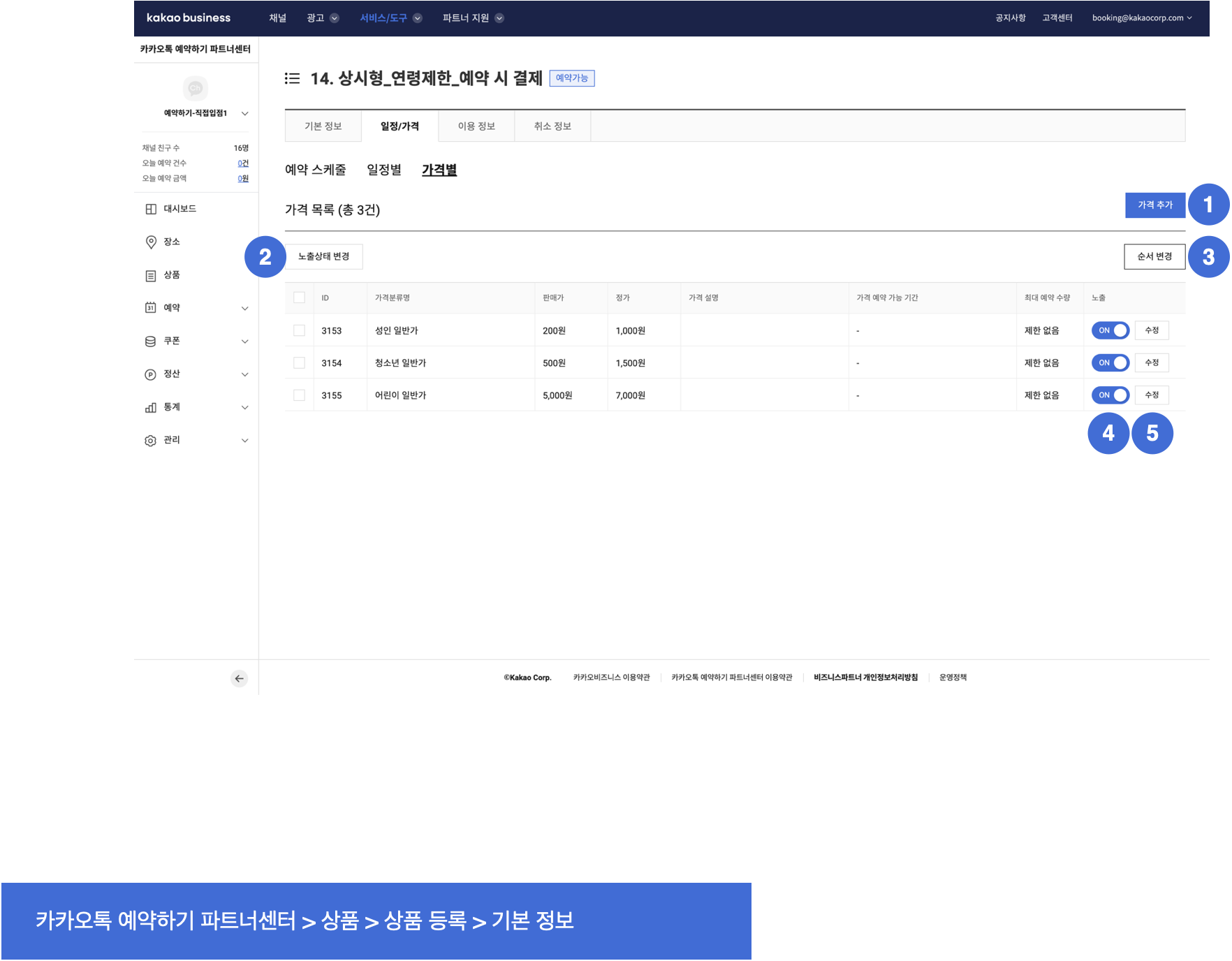Check the box for price ID 3154
Image resolution: width=1232 pixels, height=961 pixels.
[x=299, y=363]
